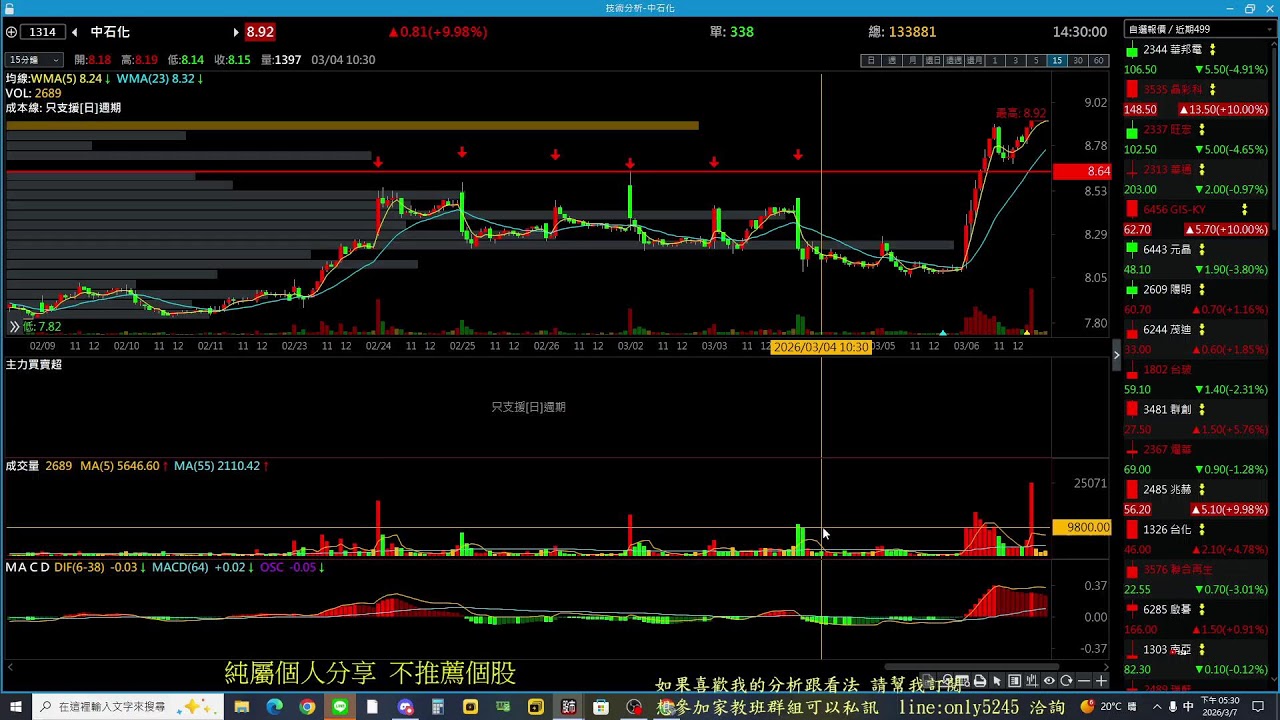Open Microsoft Edge from taskbar
The height and width of the screenshot is (720, 1280).
[275, 707]
